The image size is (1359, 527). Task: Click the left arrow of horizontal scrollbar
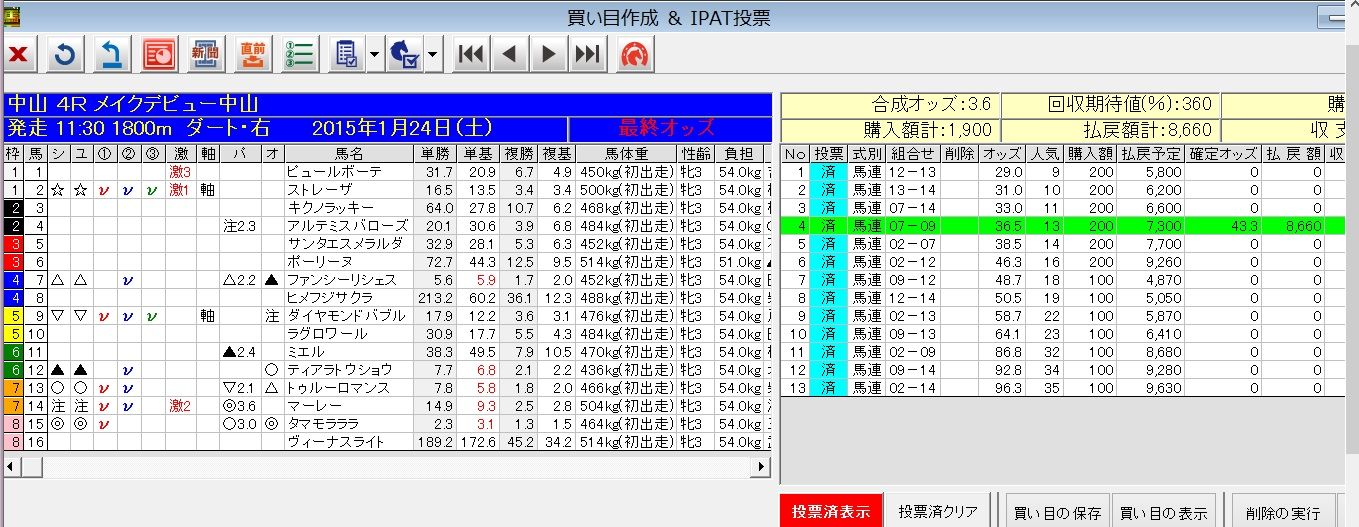click(x=12, y=466)
